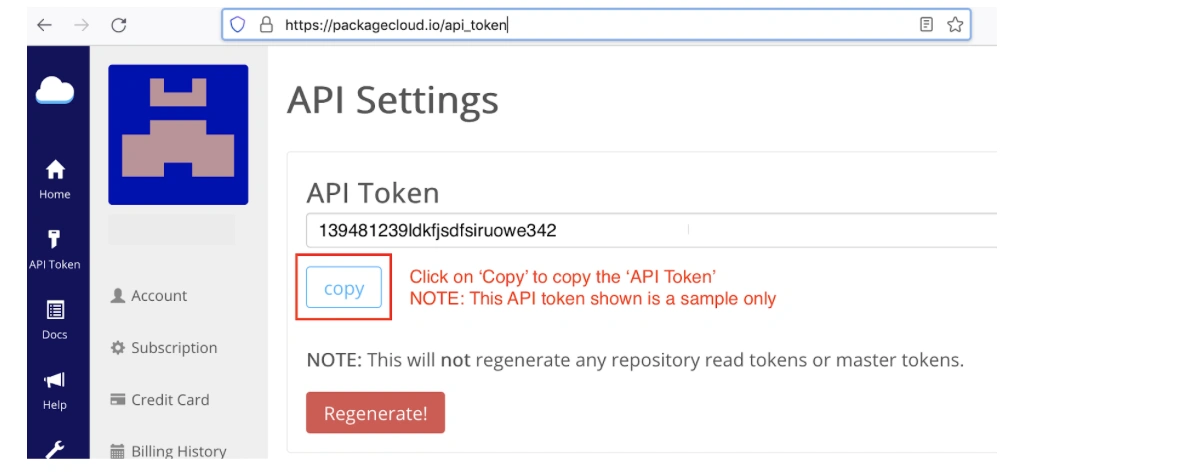Open the Account settings link
Image resolution: width=1182 pixels, height=472 pixels.
coord(149,296)
